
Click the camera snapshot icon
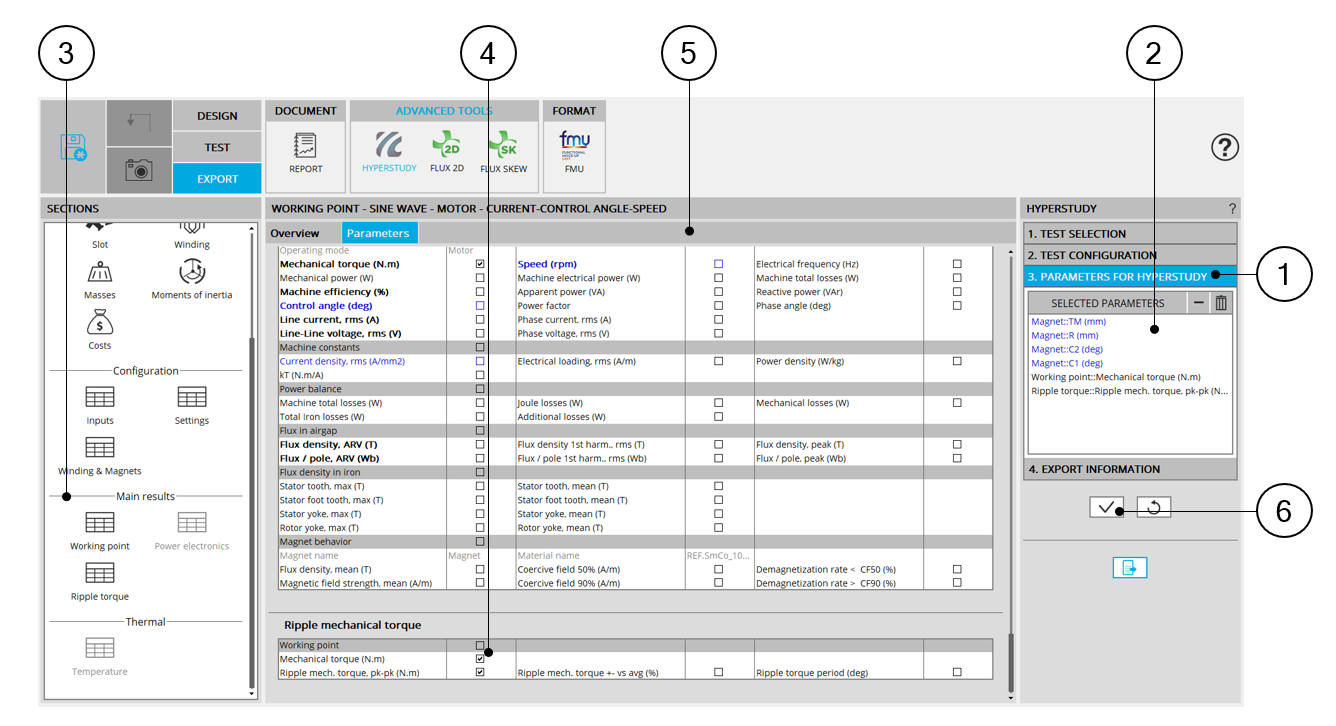point(139,170)
